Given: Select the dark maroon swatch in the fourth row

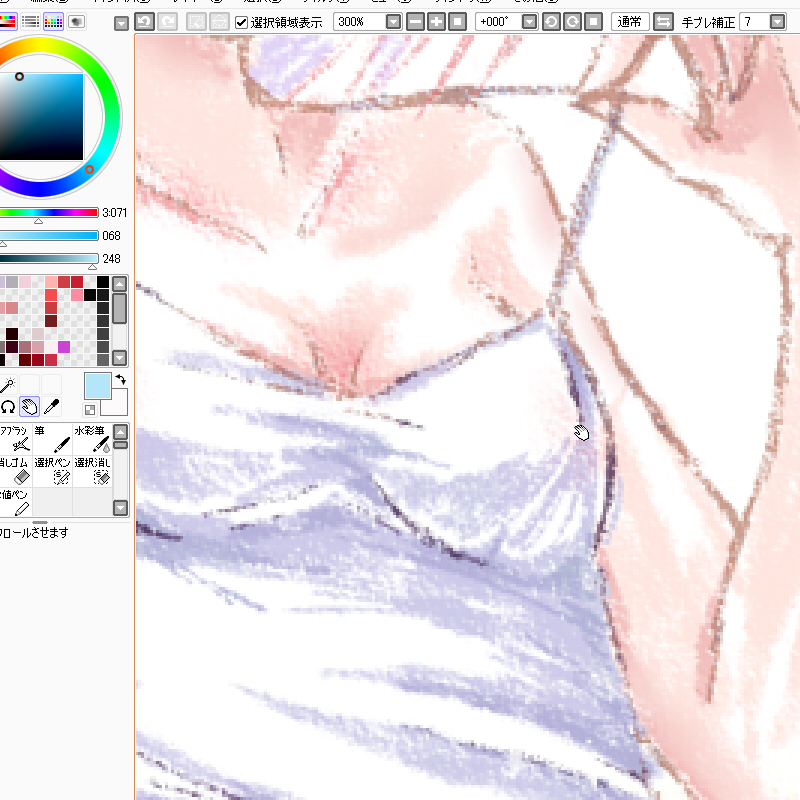Looking at the screenshot, I should click(51, 321).
